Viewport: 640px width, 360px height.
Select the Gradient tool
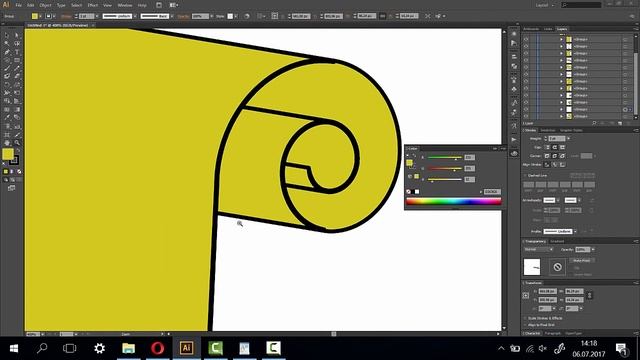click(x=17, y=109)
